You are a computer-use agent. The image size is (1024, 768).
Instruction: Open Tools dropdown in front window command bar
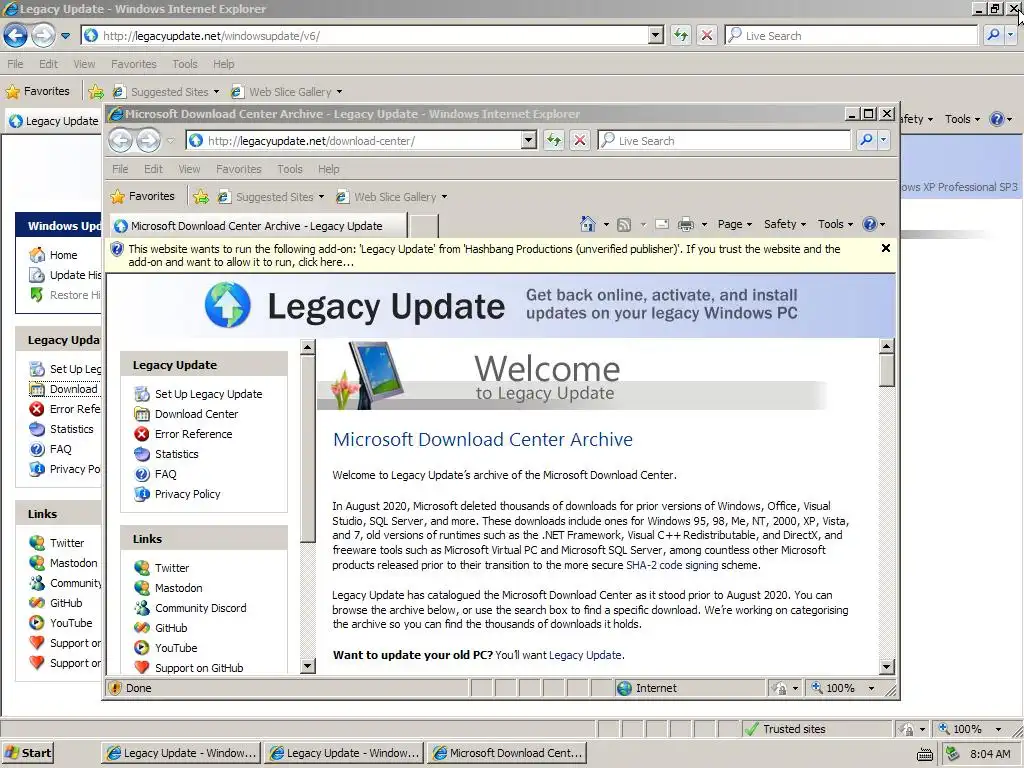pos(835,224)
